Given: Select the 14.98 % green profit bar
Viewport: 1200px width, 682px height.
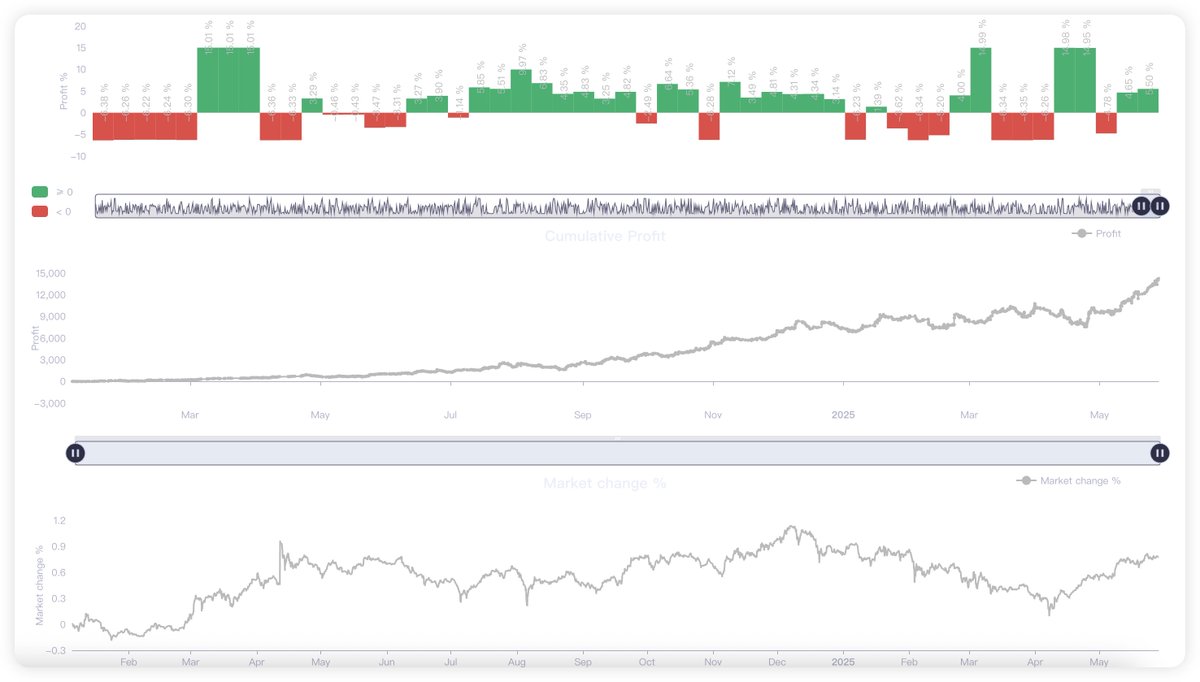Looking at the screenshot, I should [x=1064, y=80].
